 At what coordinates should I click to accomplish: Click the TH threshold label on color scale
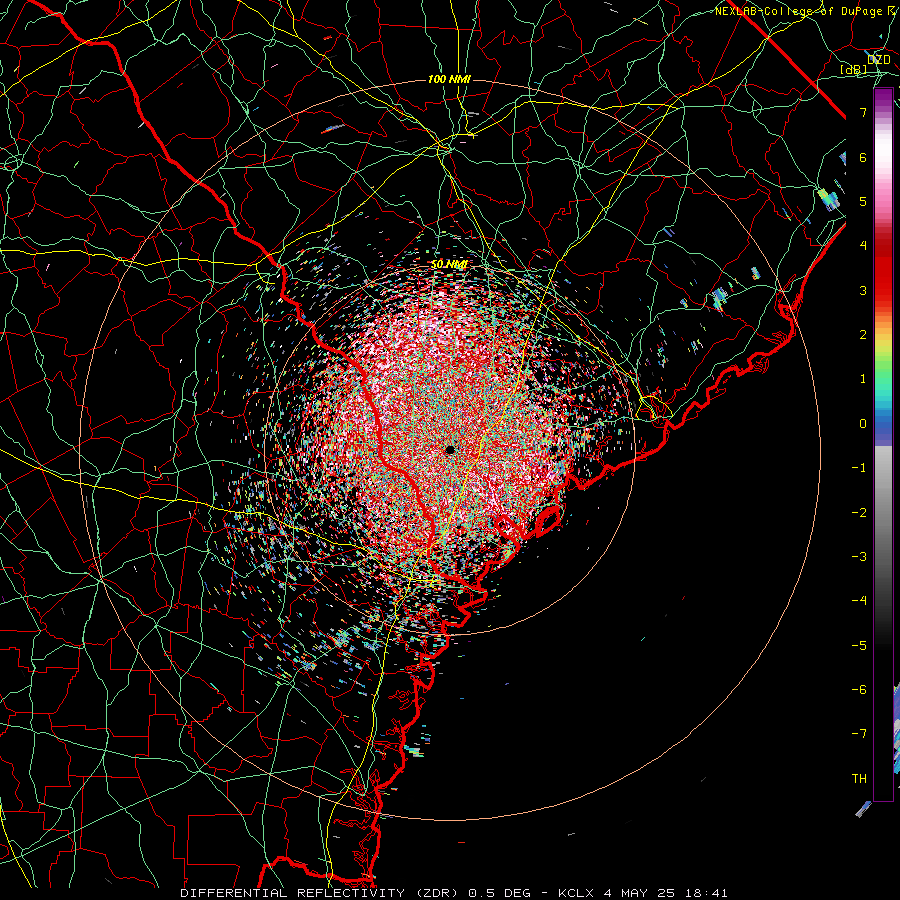click(x=859, y=779)
